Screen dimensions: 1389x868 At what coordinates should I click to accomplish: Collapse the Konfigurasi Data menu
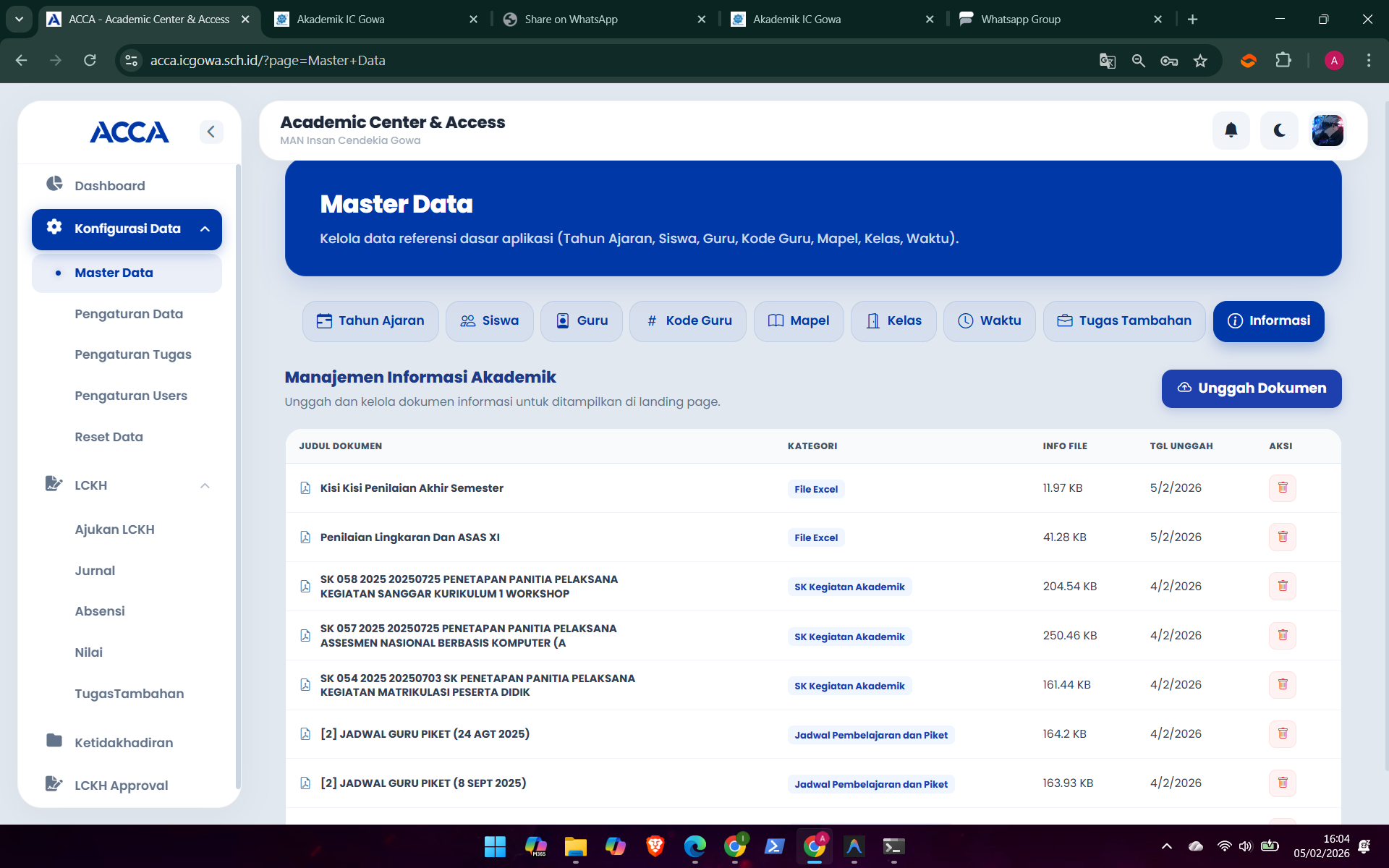coord(205,229)
